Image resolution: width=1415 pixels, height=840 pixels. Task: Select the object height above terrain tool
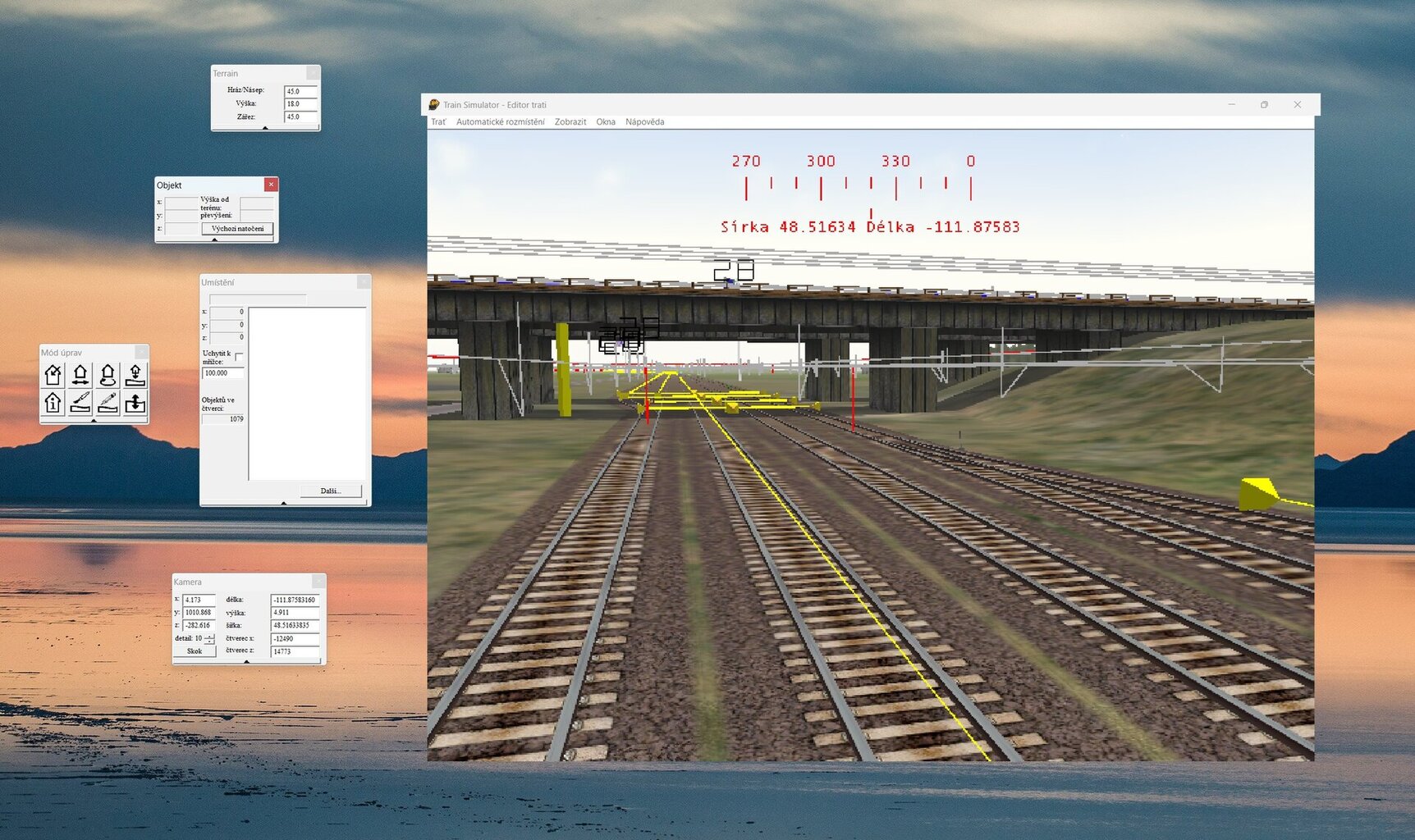click(x=135, y=375)
